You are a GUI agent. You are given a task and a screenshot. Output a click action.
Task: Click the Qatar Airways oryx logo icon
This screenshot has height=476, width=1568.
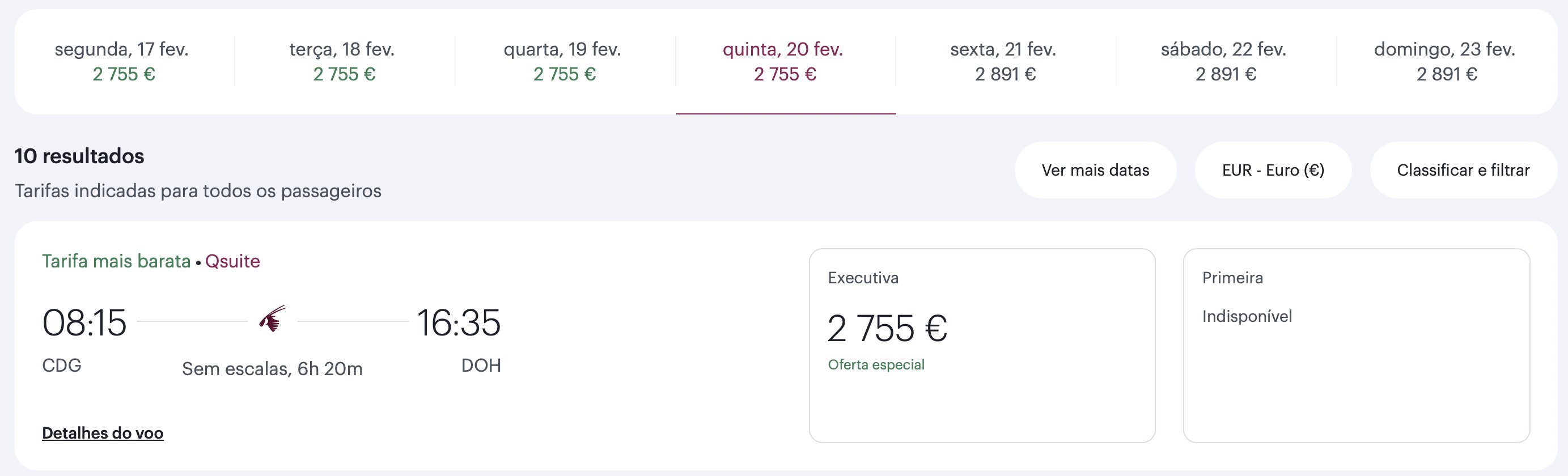point(272,319)
